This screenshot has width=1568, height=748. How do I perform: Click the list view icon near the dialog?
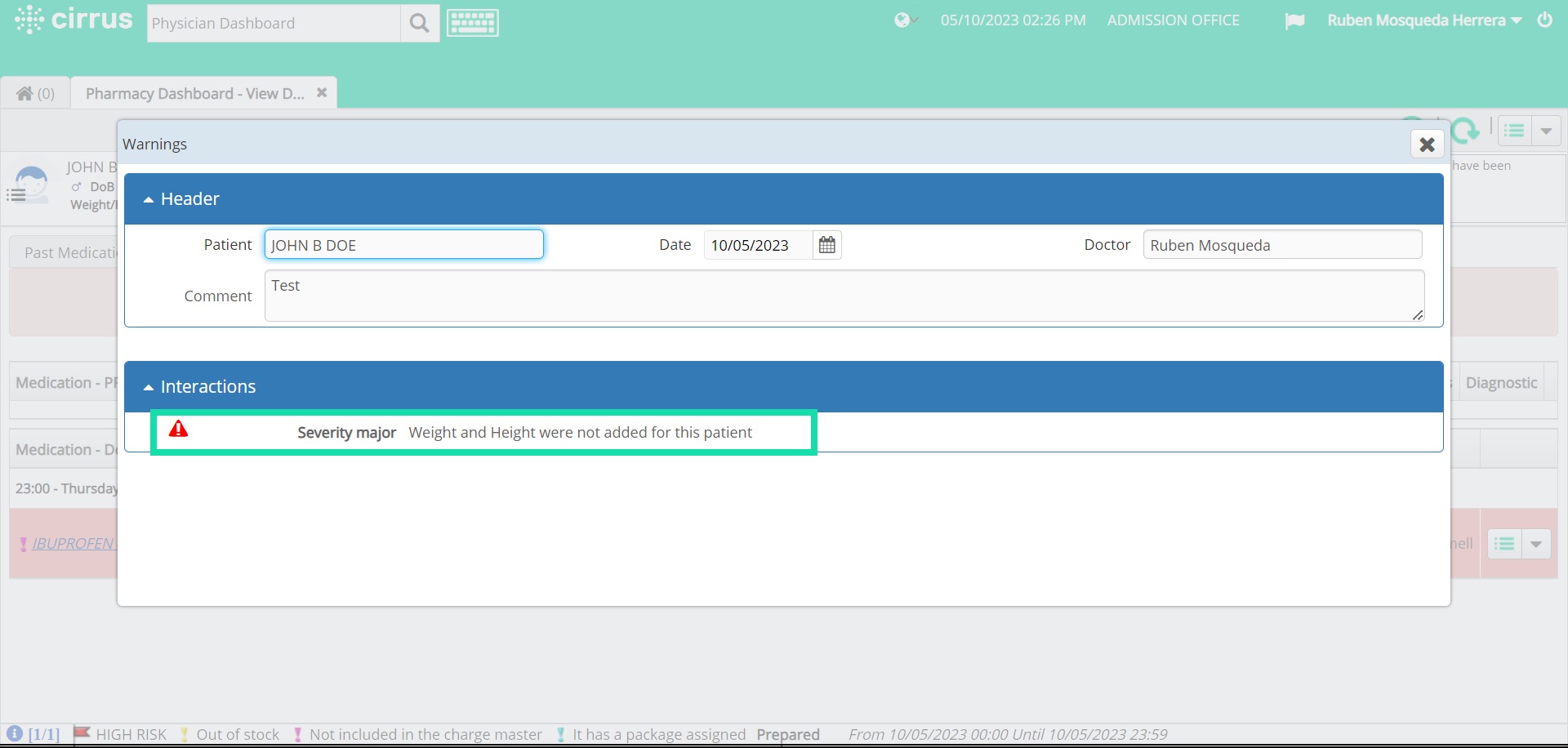point(1516,130)
